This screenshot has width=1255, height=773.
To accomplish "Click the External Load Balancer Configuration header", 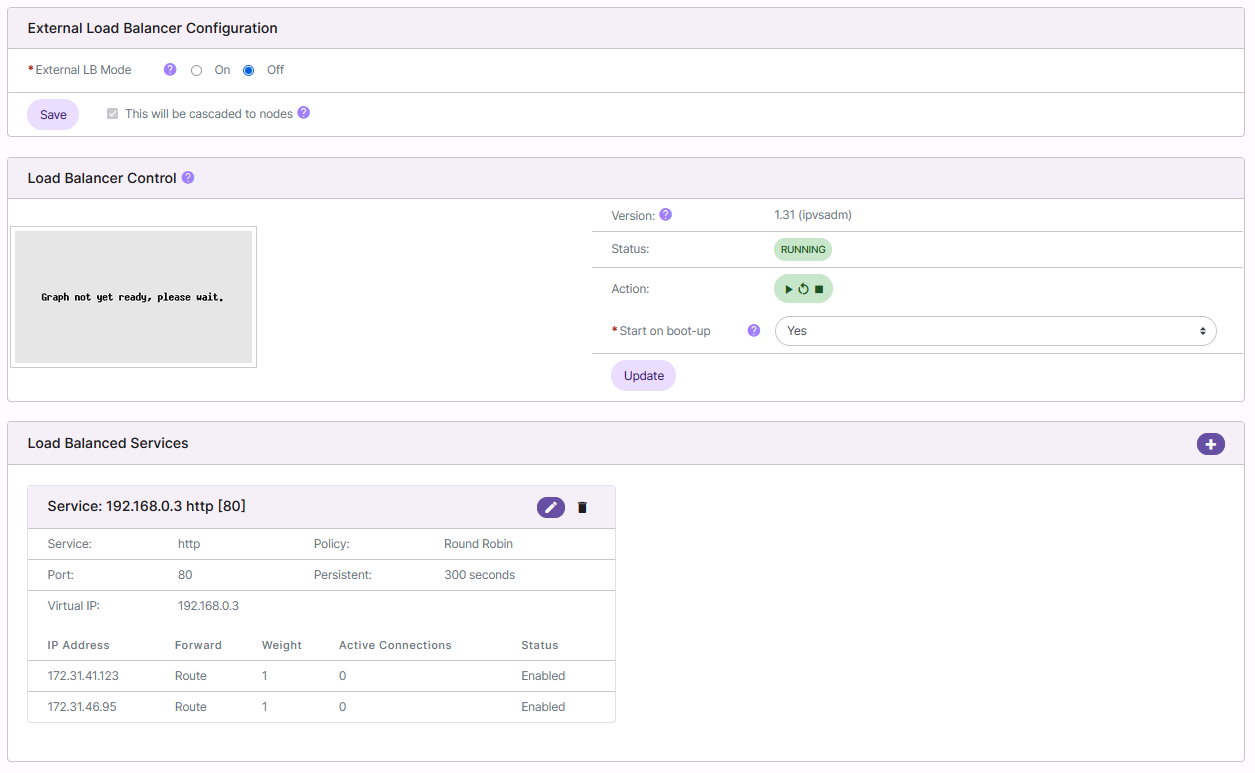I will click(152, 28).
